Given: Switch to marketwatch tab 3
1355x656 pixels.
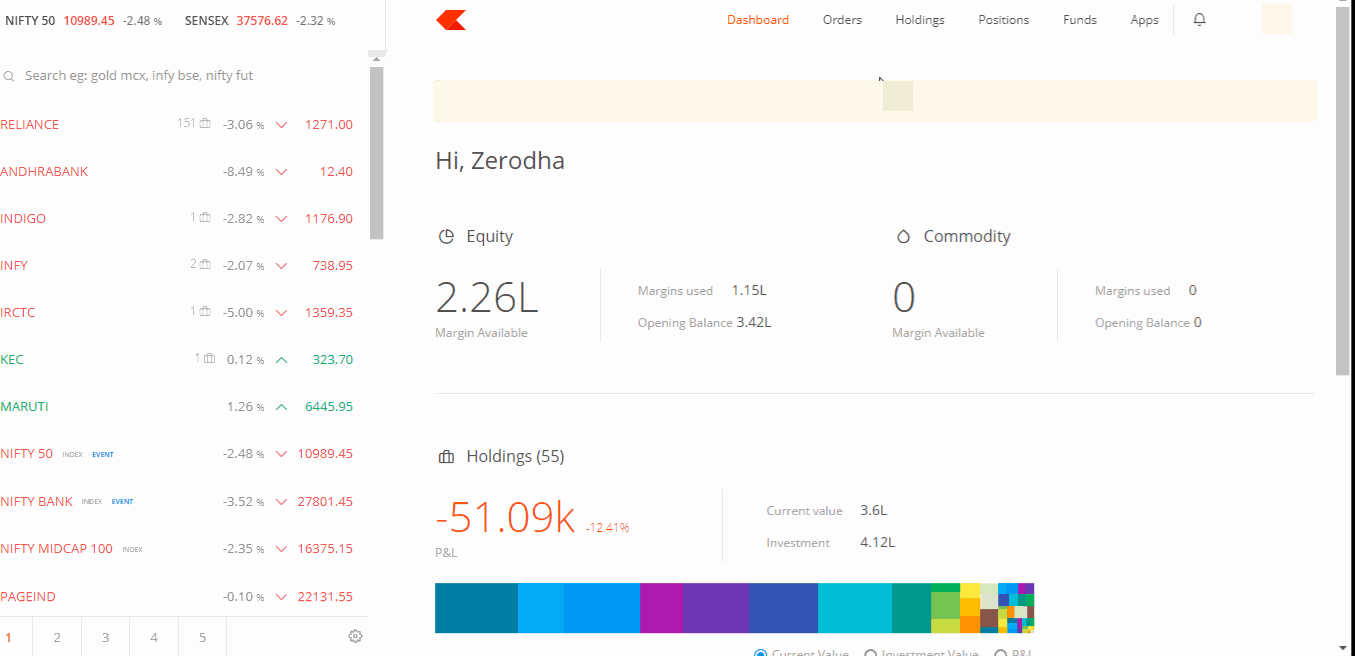Looking at the screenshot, I should (105, 637).
